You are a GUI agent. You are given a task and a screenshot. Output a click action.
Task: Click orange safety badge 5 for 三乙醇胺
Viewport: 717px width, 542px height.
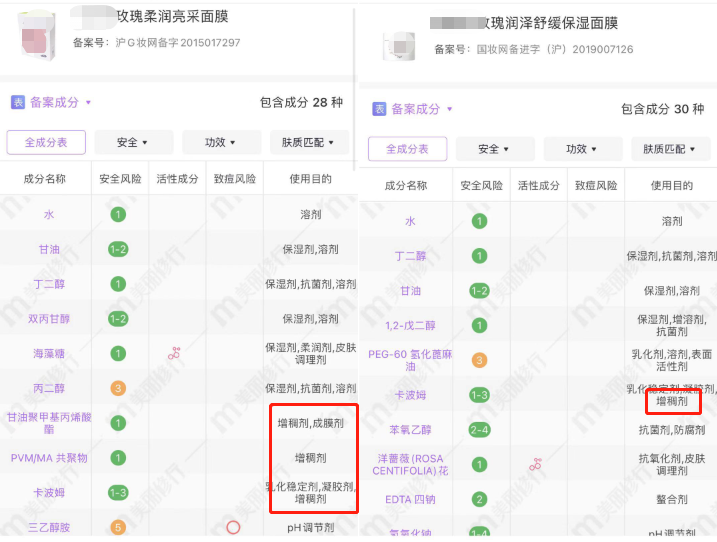(118, 527)
